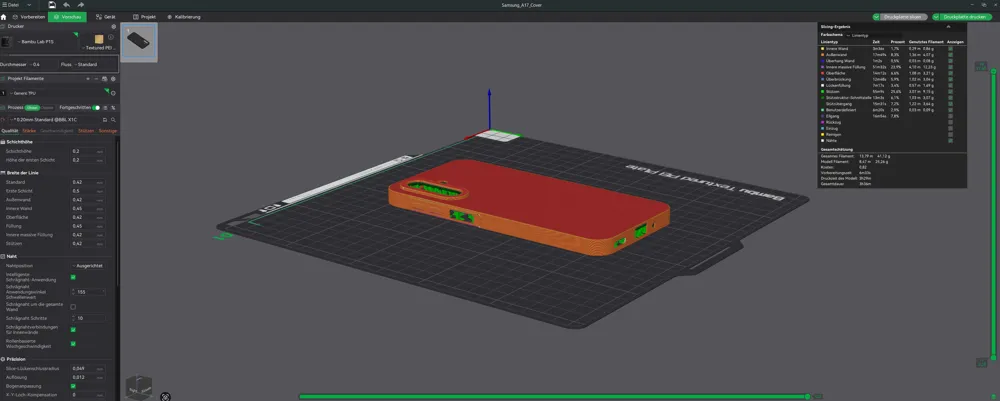Open the 0.20mm Standard process preset dropdown
This screenshot has width=1000, height=401.
53,119
